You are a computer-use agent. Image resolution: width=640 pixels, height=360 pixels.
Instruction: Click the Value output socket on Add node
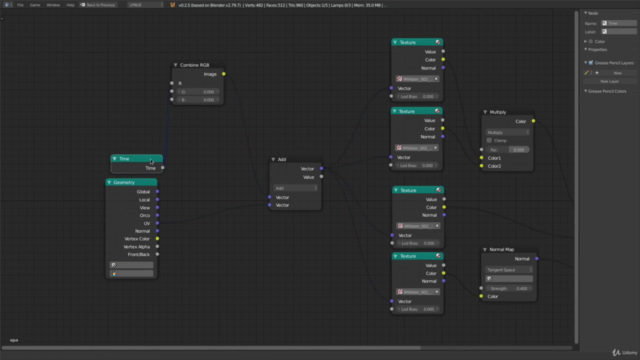(x=321, y=177)
